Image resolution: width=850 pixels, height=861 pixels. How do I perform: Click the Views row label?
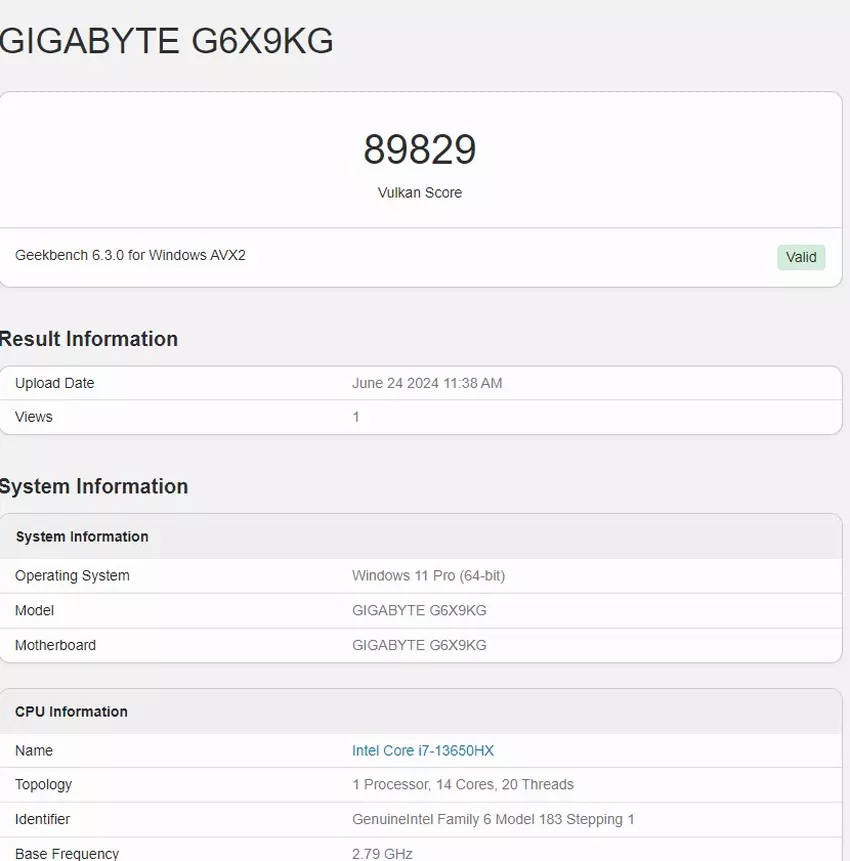[34, 417]
